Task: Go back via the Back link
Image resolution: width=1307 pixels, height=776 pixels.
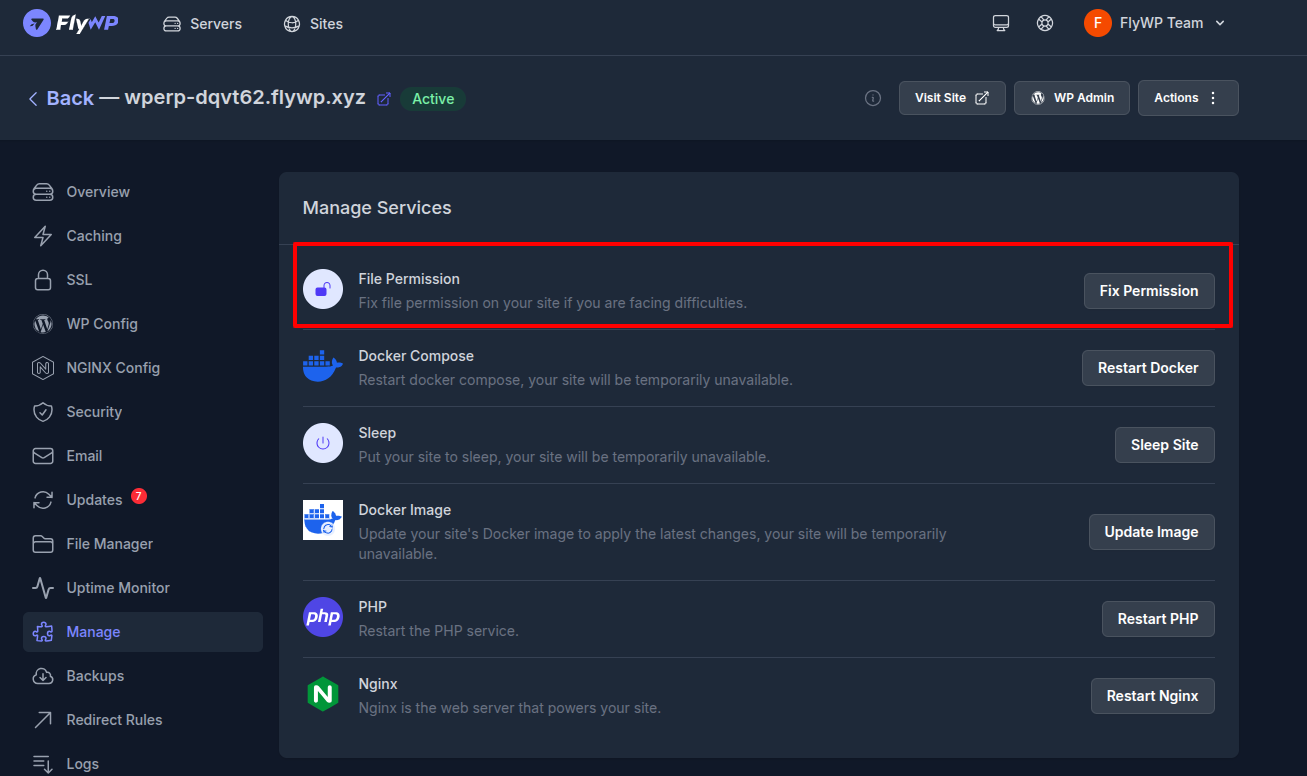Action: [x=61, y=98]
